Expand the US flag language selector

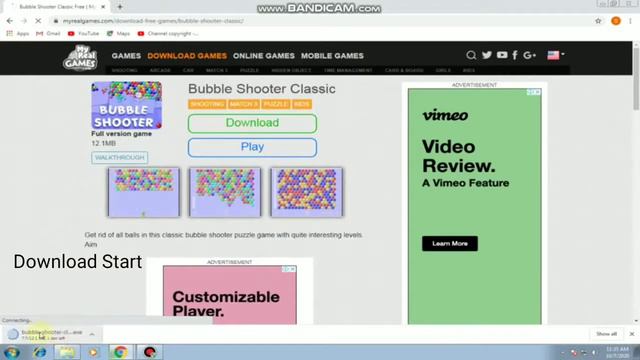[x=556, y=55]
